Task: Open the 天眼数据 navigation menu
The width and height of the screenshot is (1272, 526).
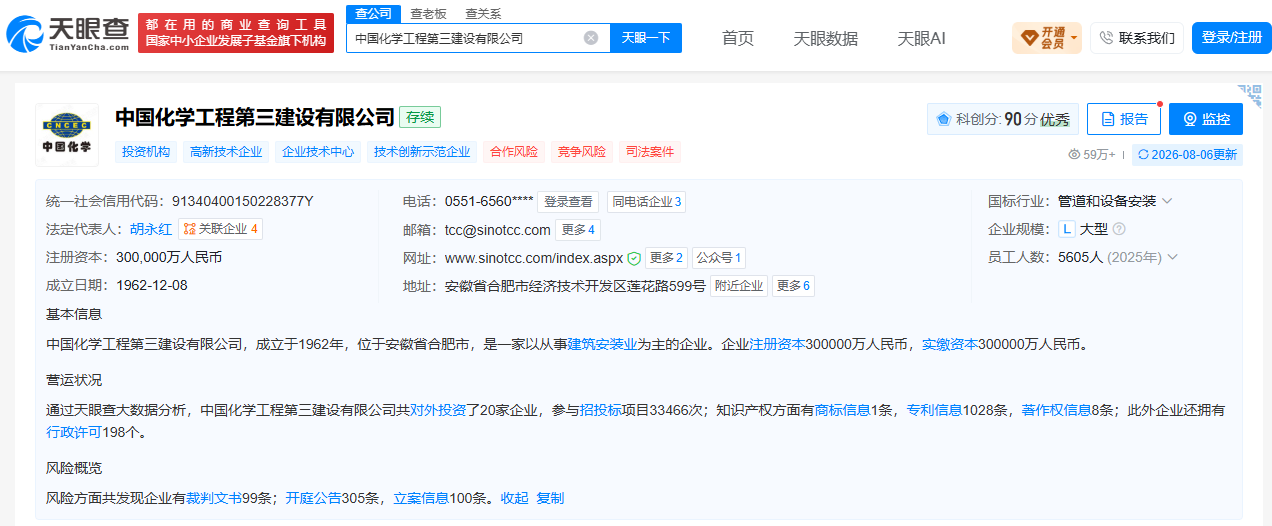Action: [x=826, y=38]
